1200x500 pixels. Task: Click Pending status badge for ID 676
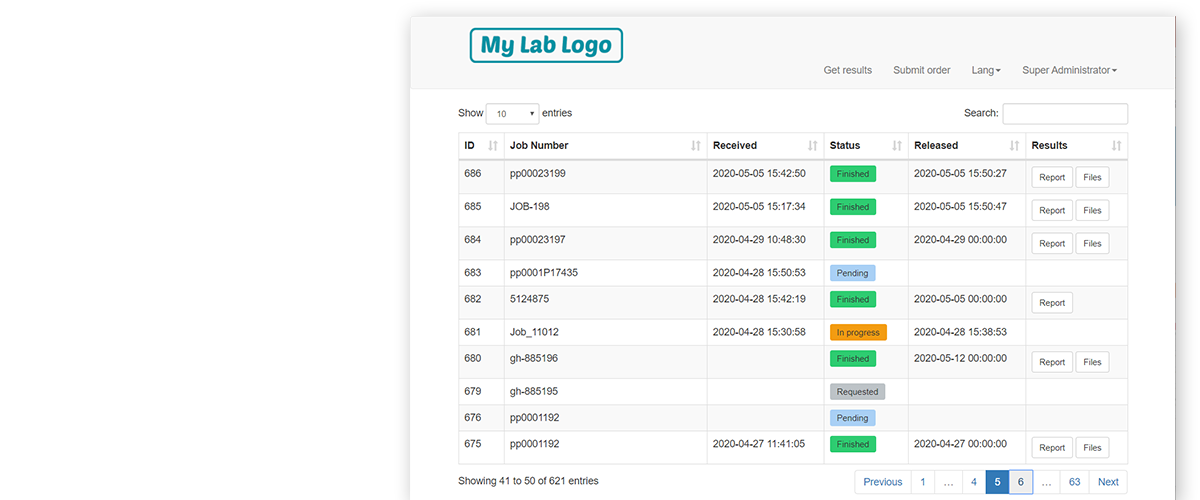[852, 418]
